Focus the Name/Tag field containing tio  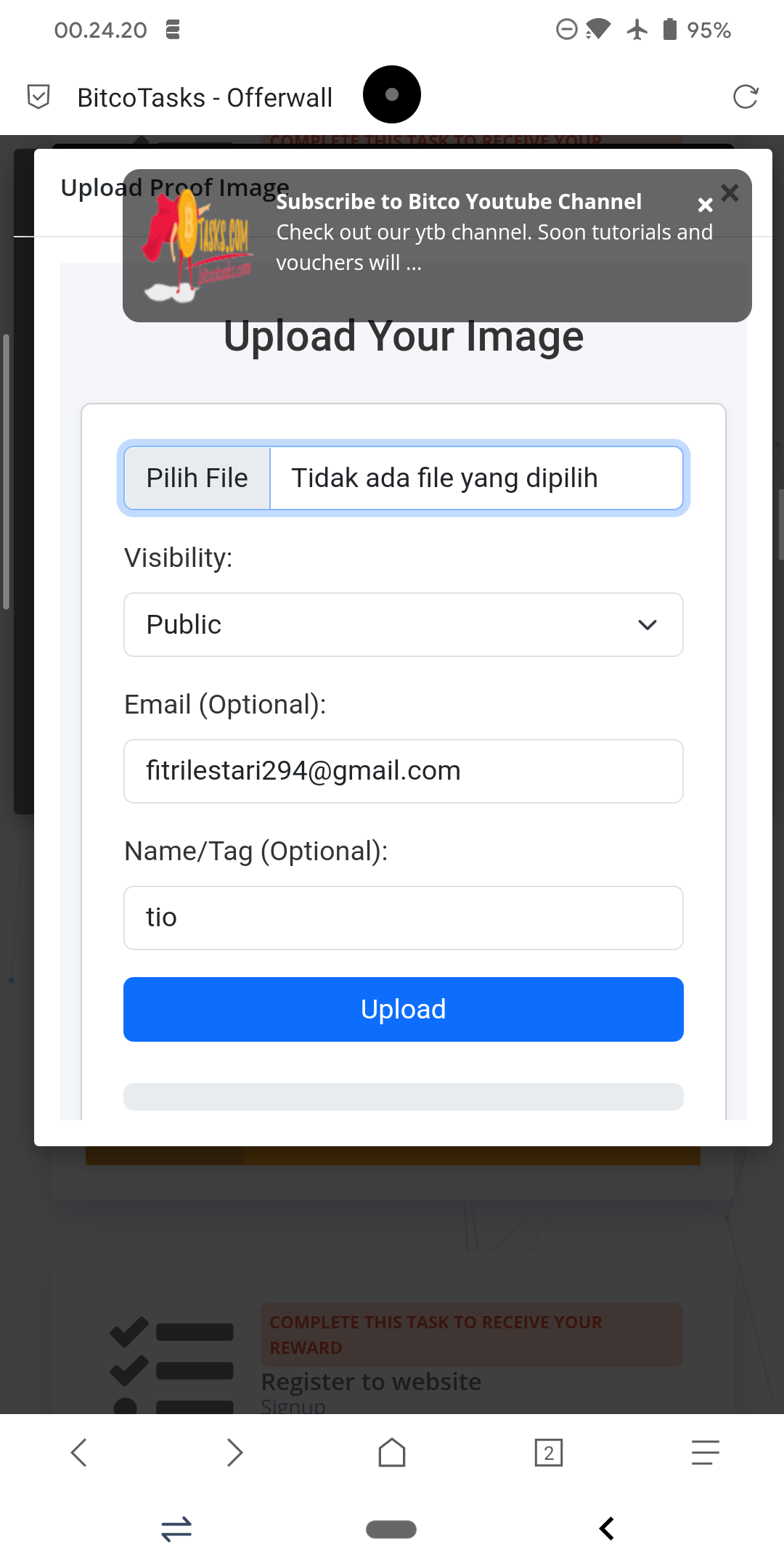pyautogui.click(x=404, y=918)
